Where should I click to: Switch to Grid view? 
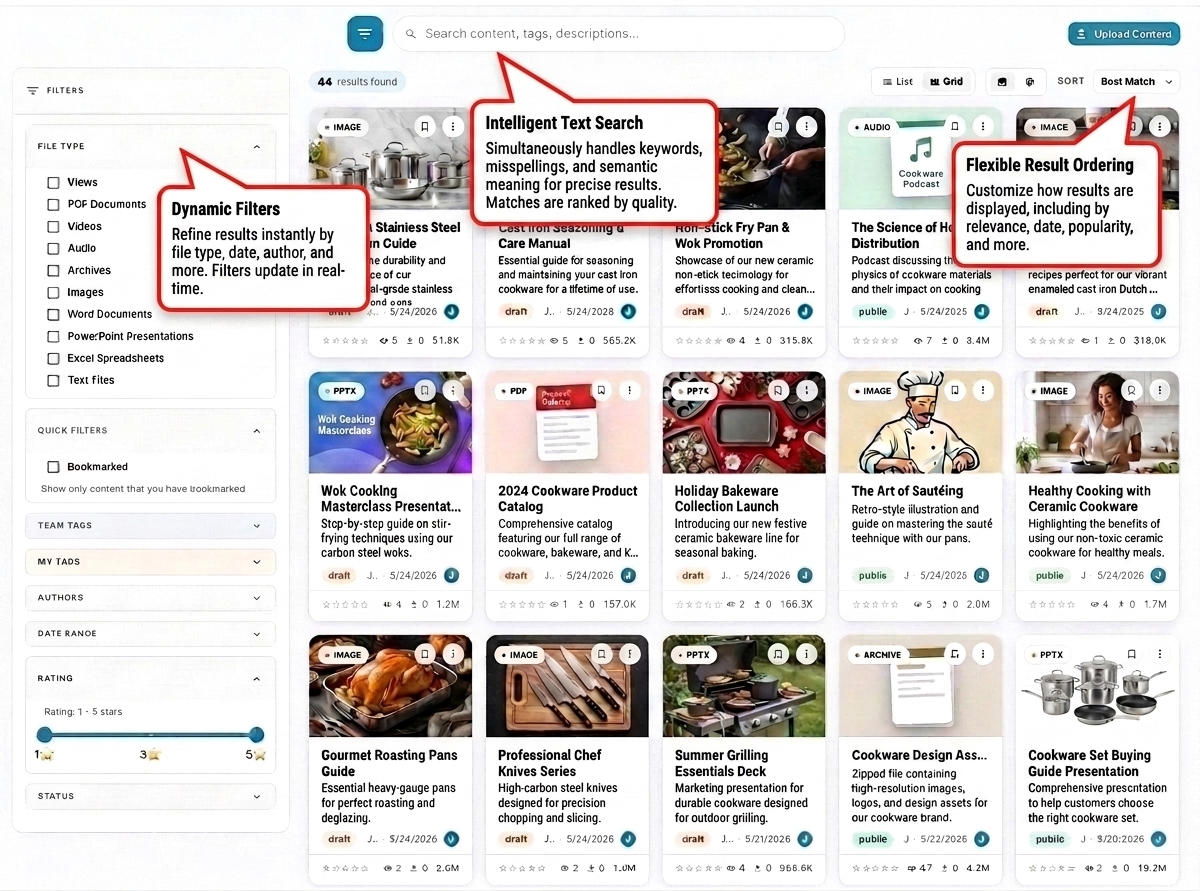pos(946,82)
